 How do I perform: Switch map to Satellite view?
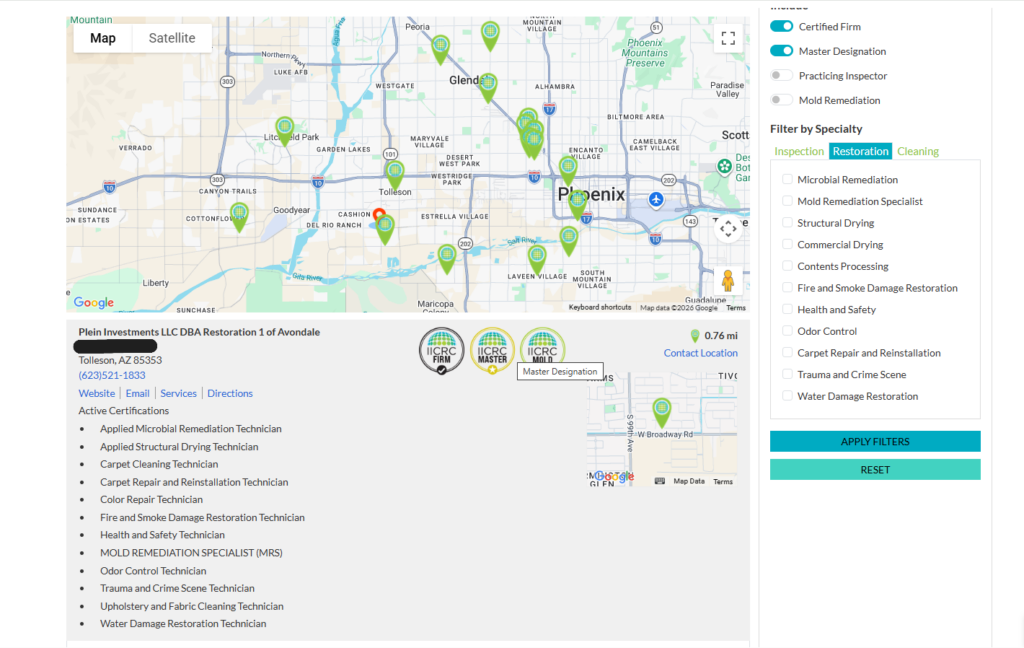tap(172, 38)
